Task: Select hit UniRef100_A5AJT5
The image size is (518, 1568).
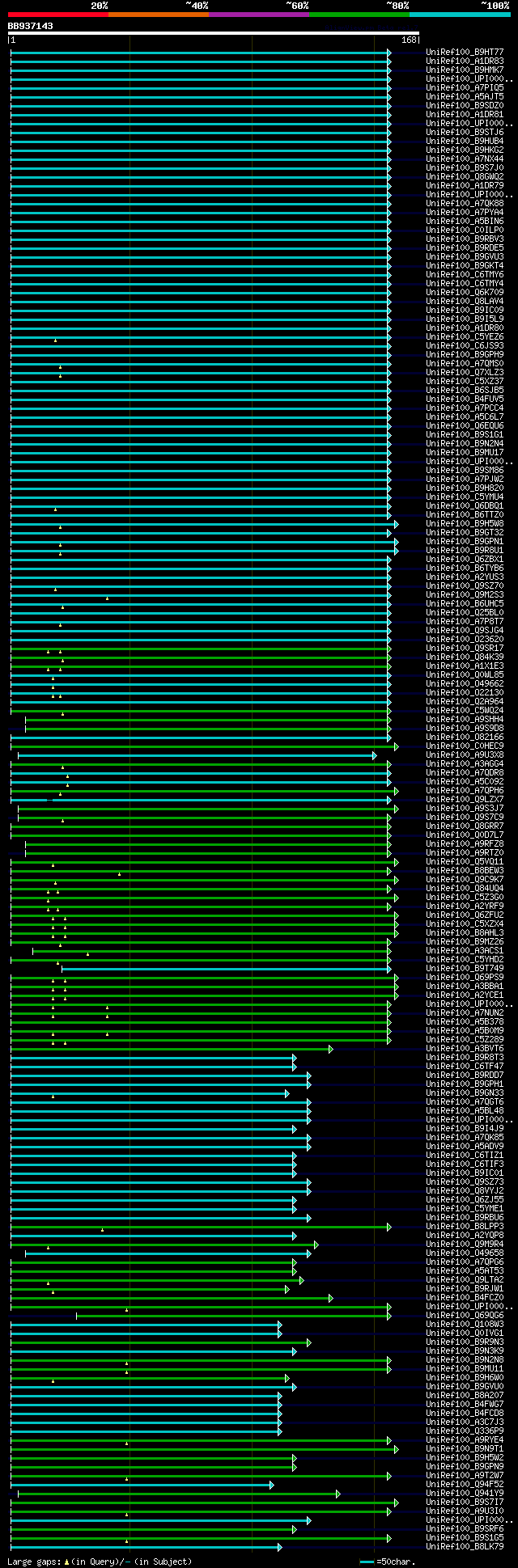Action: [x=465, y=97]
